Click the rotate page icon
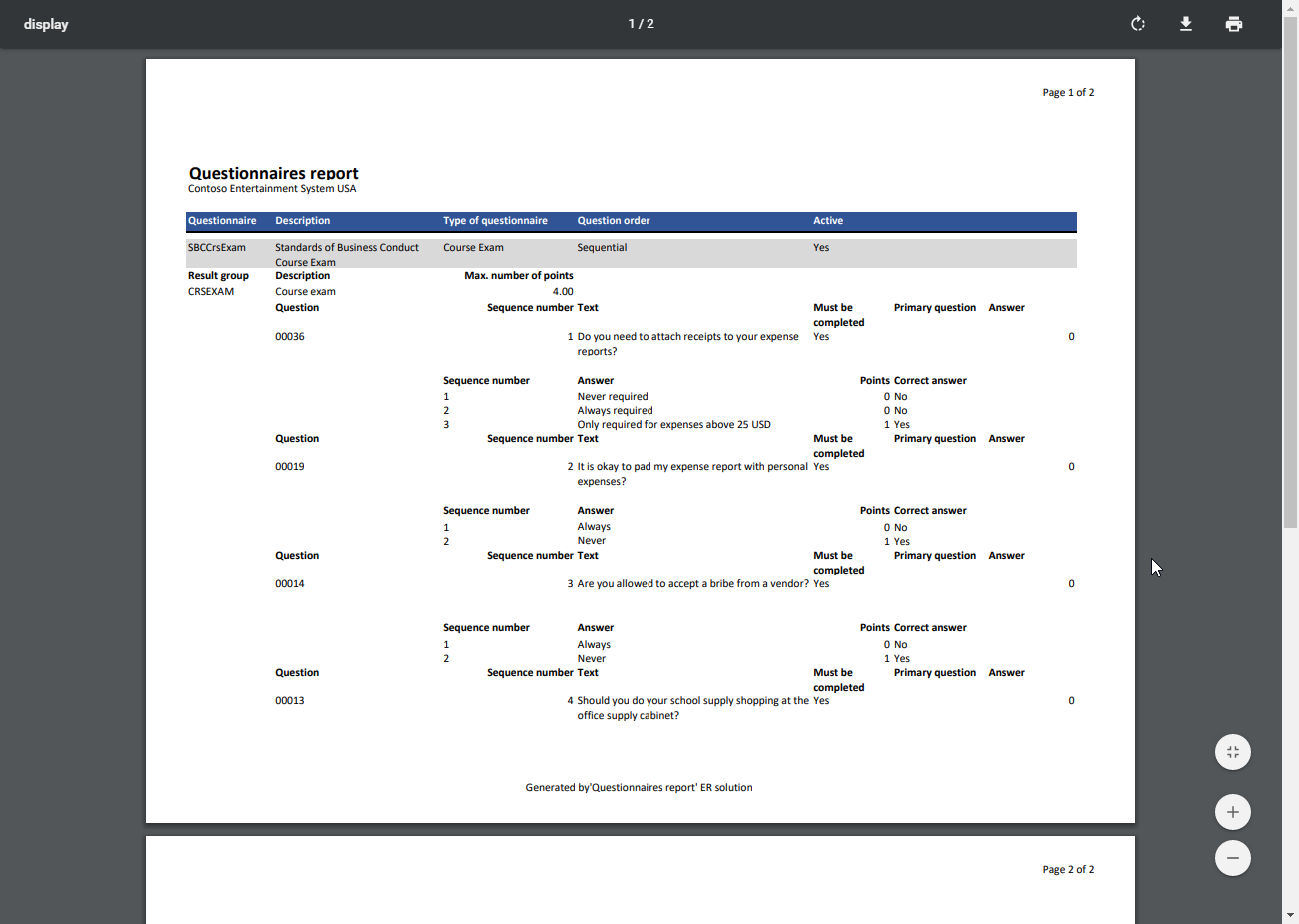This screenshot has width=1299, height=924. pyautogui.click(x=1137, y=23)
